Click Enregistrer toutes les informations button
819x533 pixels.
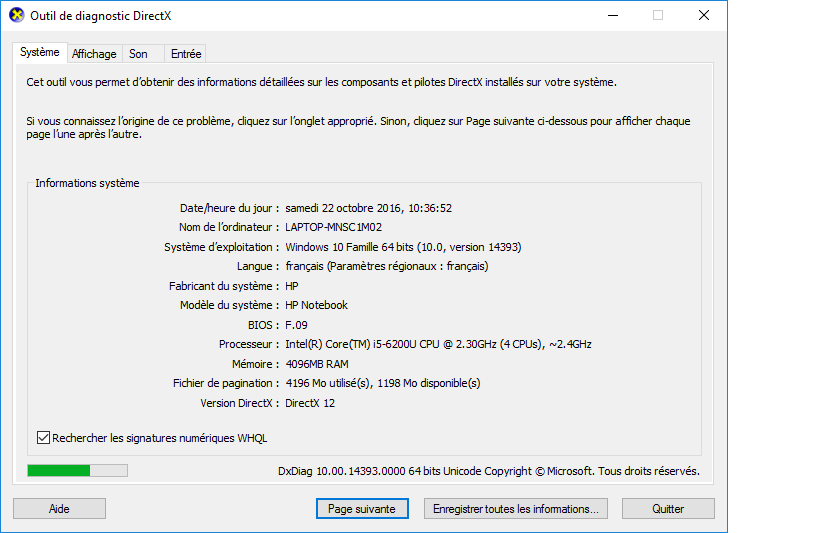[516, 508]
